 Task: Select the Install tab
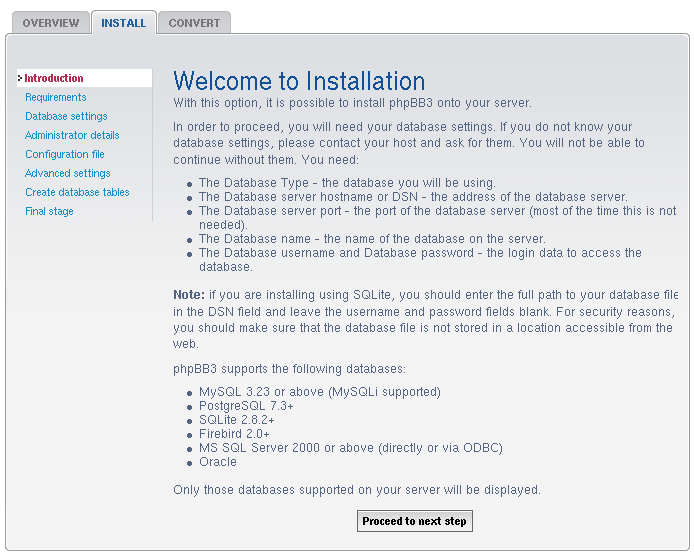click(x=123, y=23)
